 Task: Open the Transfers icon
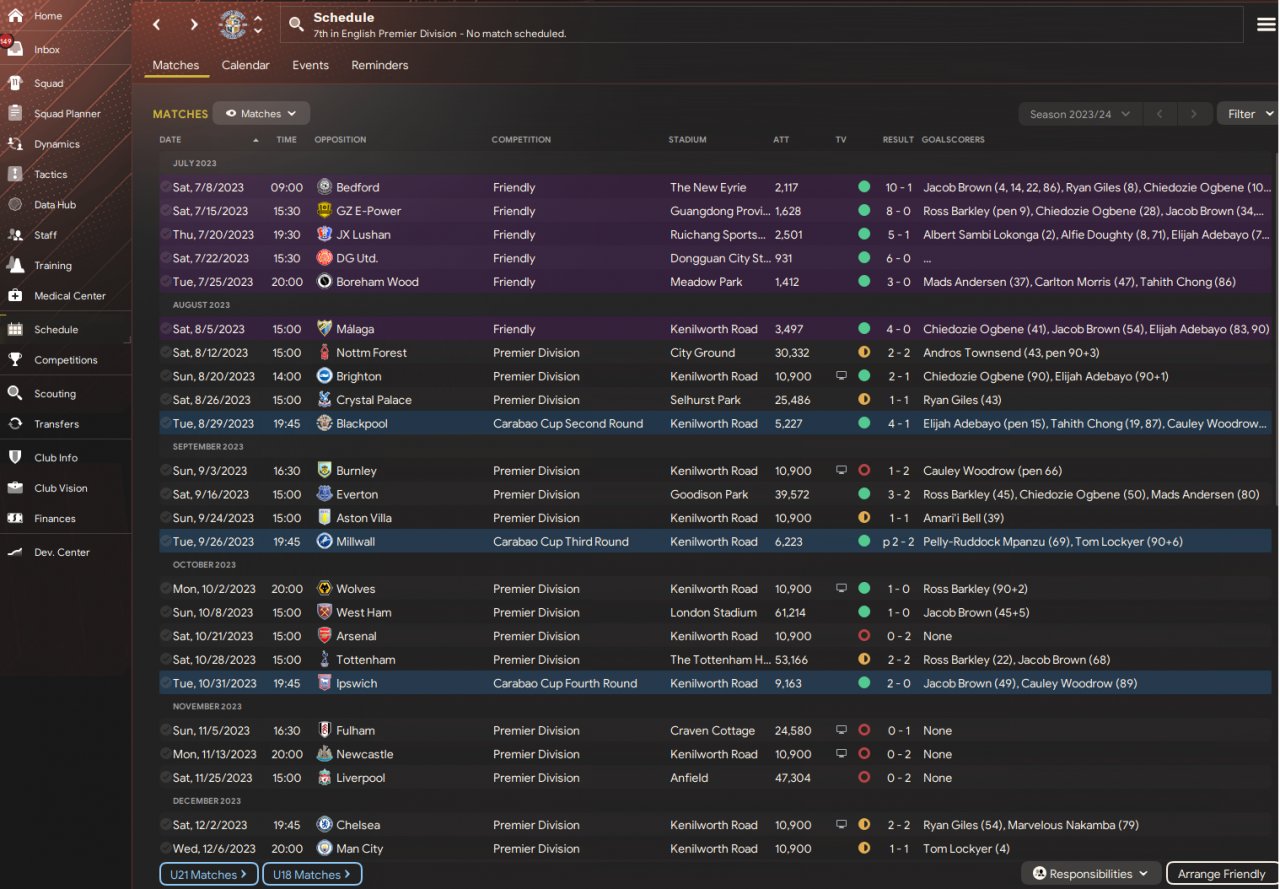coord(15,424)
